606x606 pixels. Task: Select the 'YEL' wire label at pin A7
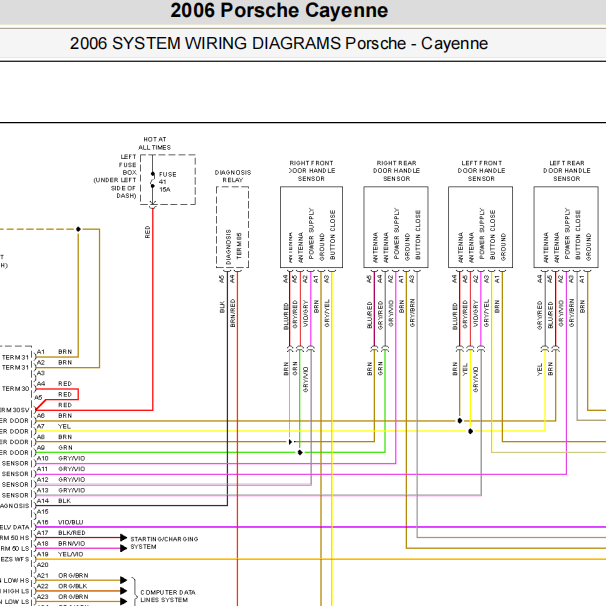pyautogui.click(x=64, y=426)
